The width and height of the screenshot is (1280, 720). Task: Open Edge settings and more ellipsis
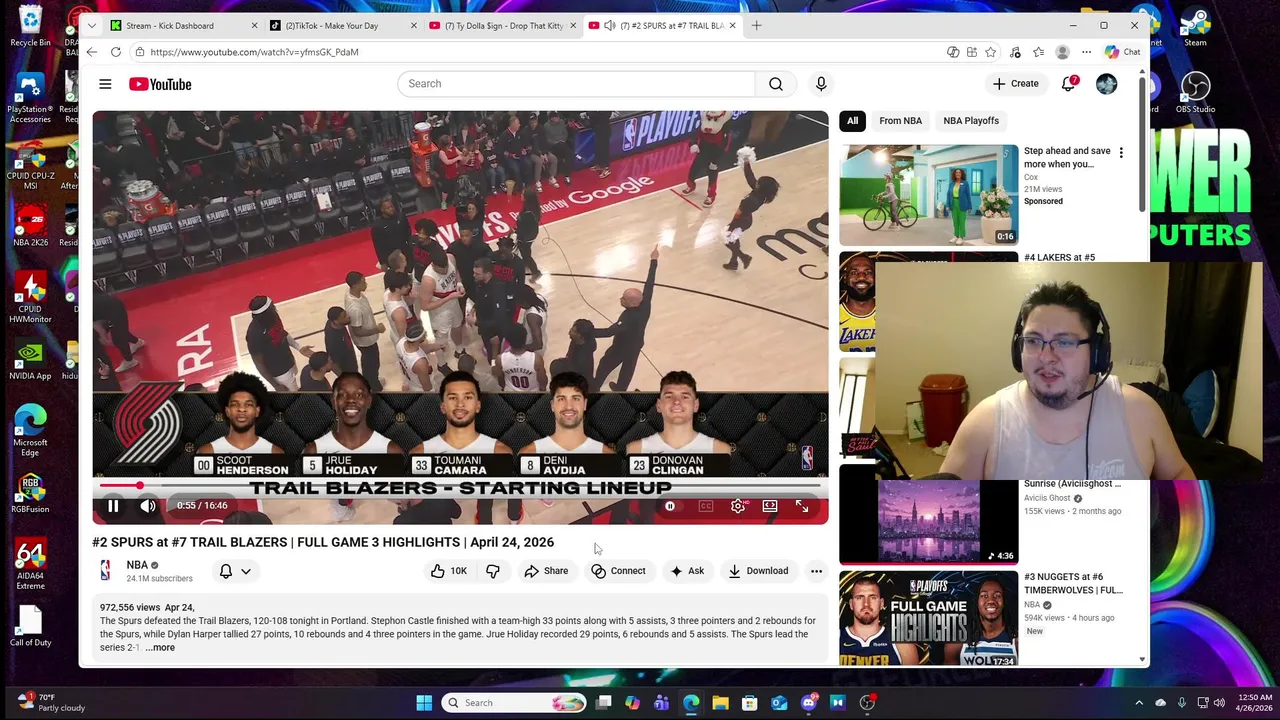1086,52
